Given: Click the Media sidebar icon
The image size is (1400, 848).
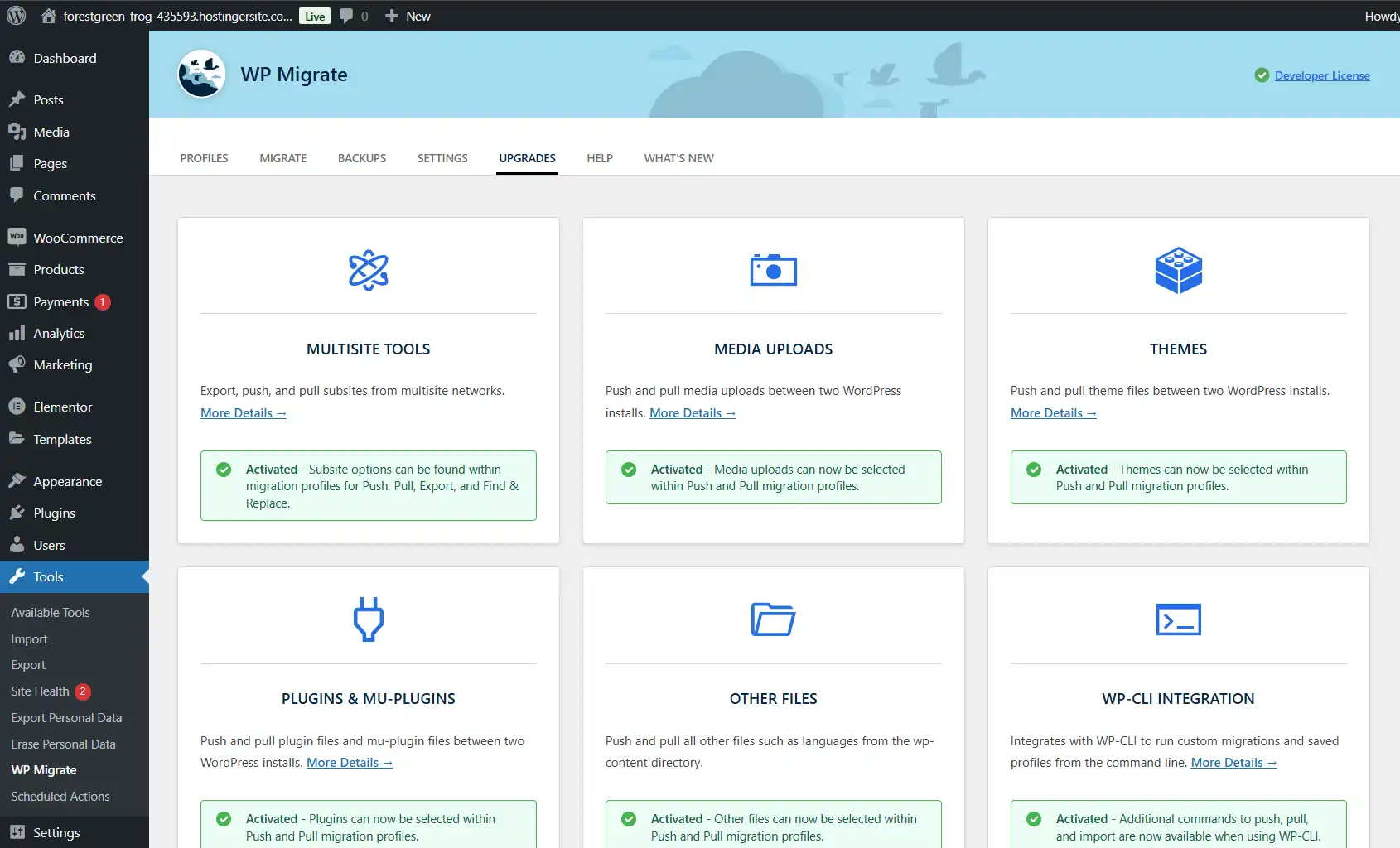Looking at the screenshot, I should coord(17,132).
